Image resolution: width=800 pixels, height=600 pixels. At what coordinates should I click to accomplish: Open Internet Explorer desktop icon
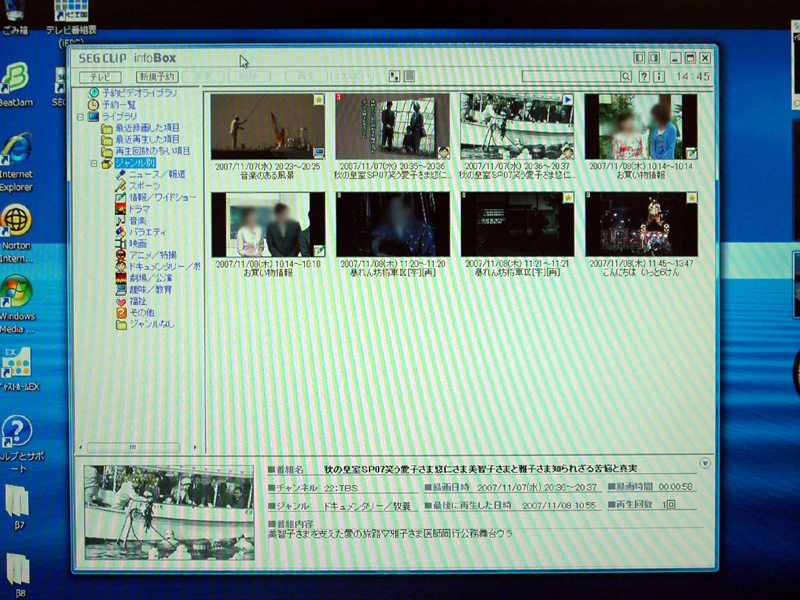coord(17,150)
